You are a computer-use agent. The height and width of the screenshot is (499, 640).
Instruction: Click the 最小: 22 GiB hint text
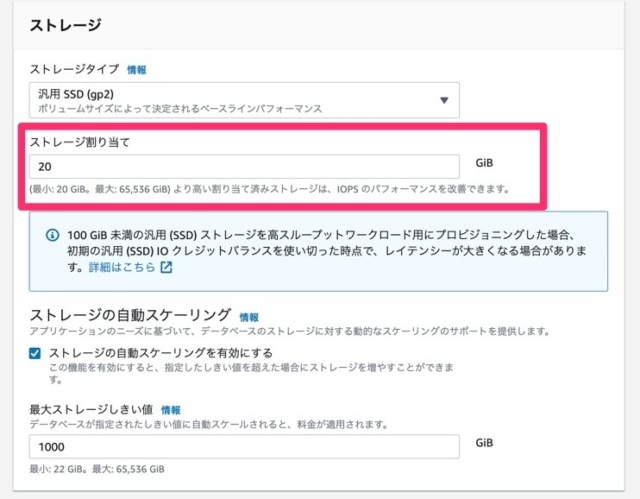[62, 469]
